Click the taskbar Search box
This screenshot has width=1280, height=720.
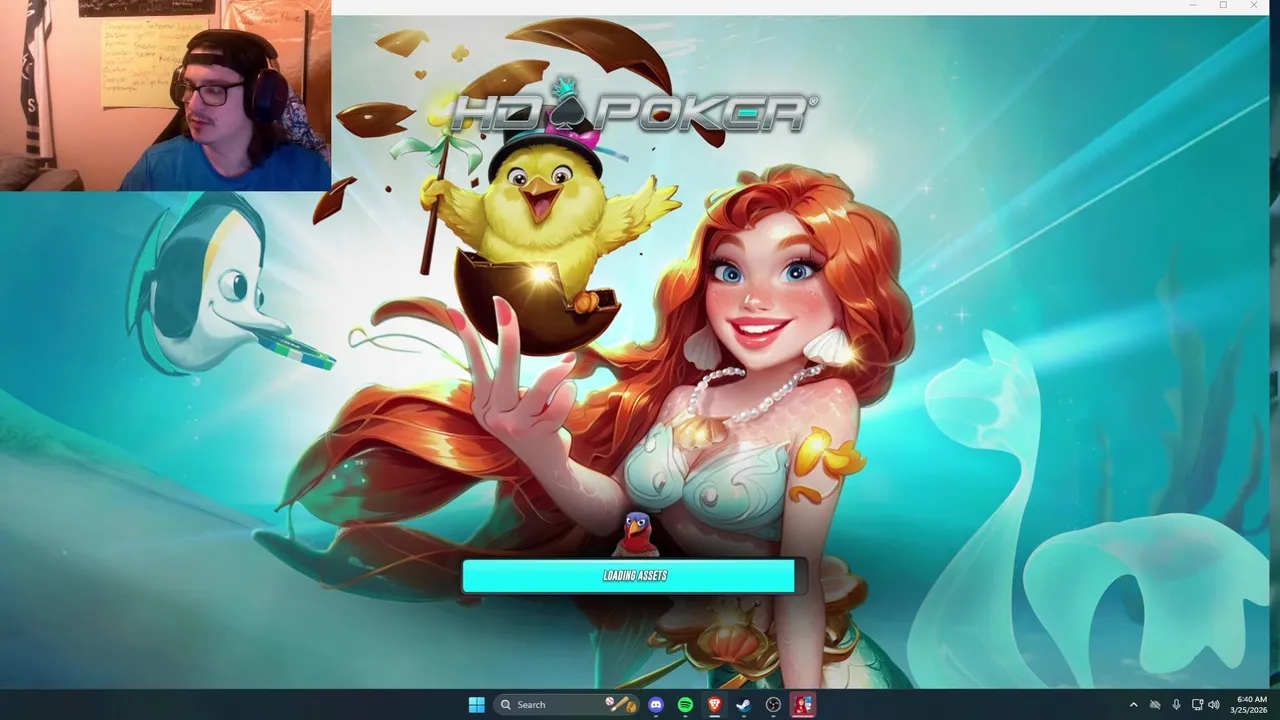567,705
